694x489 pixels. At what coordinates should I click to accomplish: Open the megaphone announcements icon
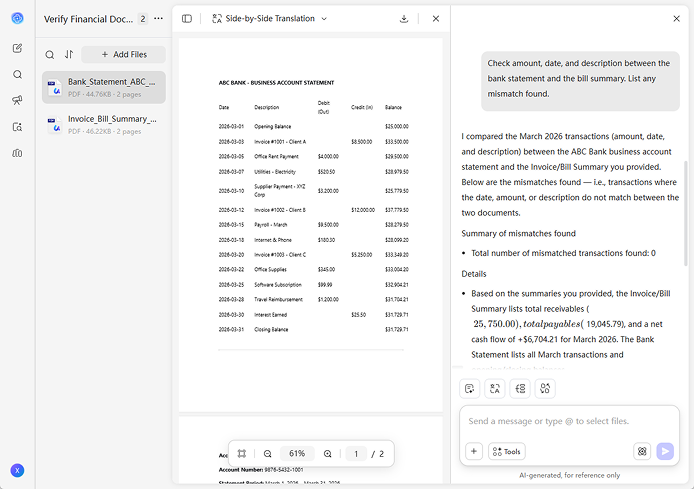tap(17, 100)
